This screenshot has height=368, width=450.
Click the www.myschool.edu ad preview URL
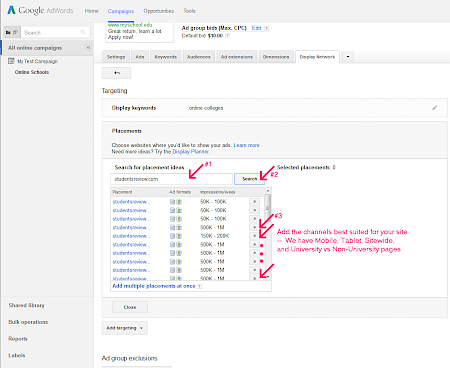click(130, 25)
